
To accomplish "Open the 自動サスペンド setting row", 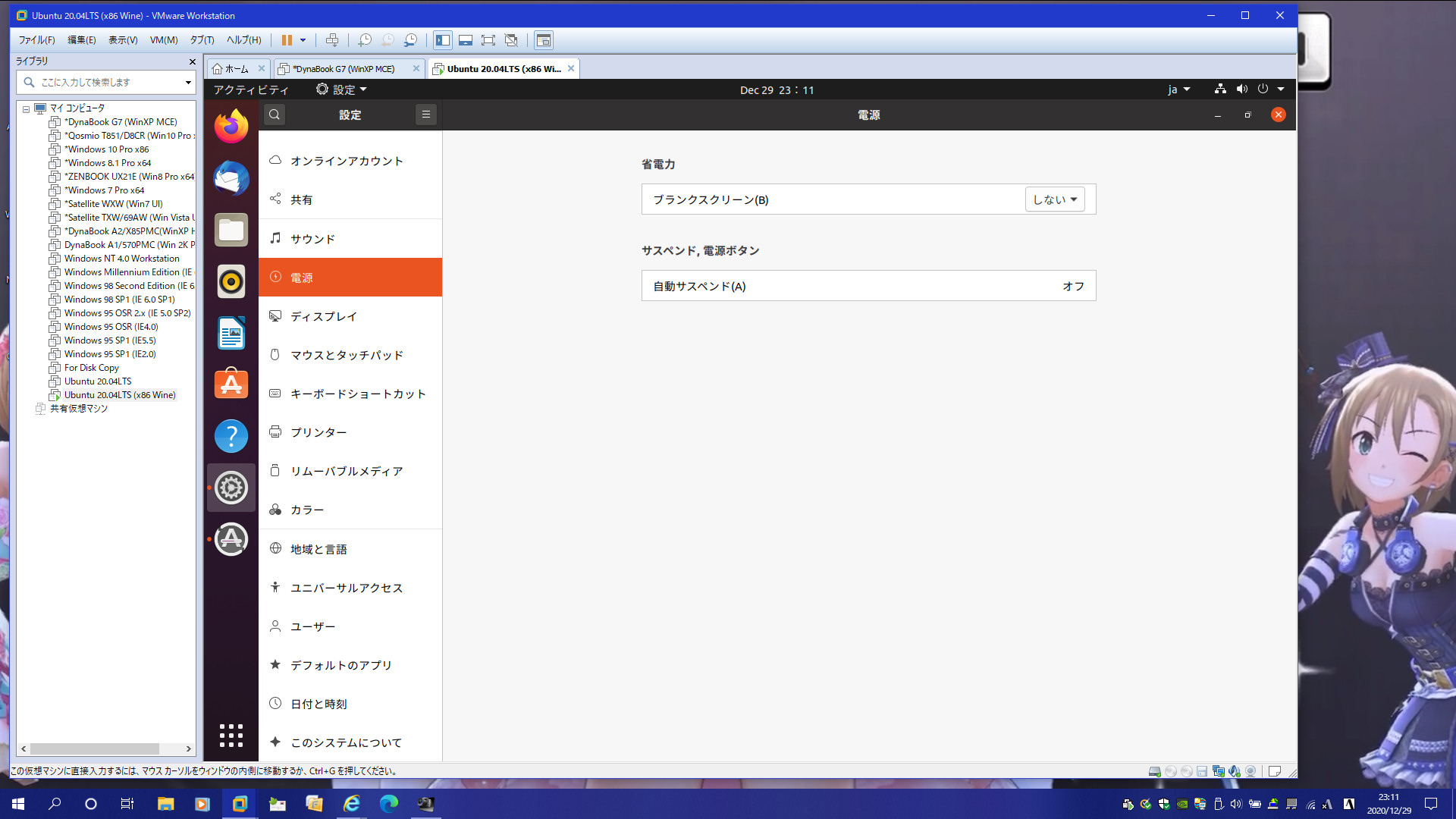I will pyautogui.click(x=868, y=286).
